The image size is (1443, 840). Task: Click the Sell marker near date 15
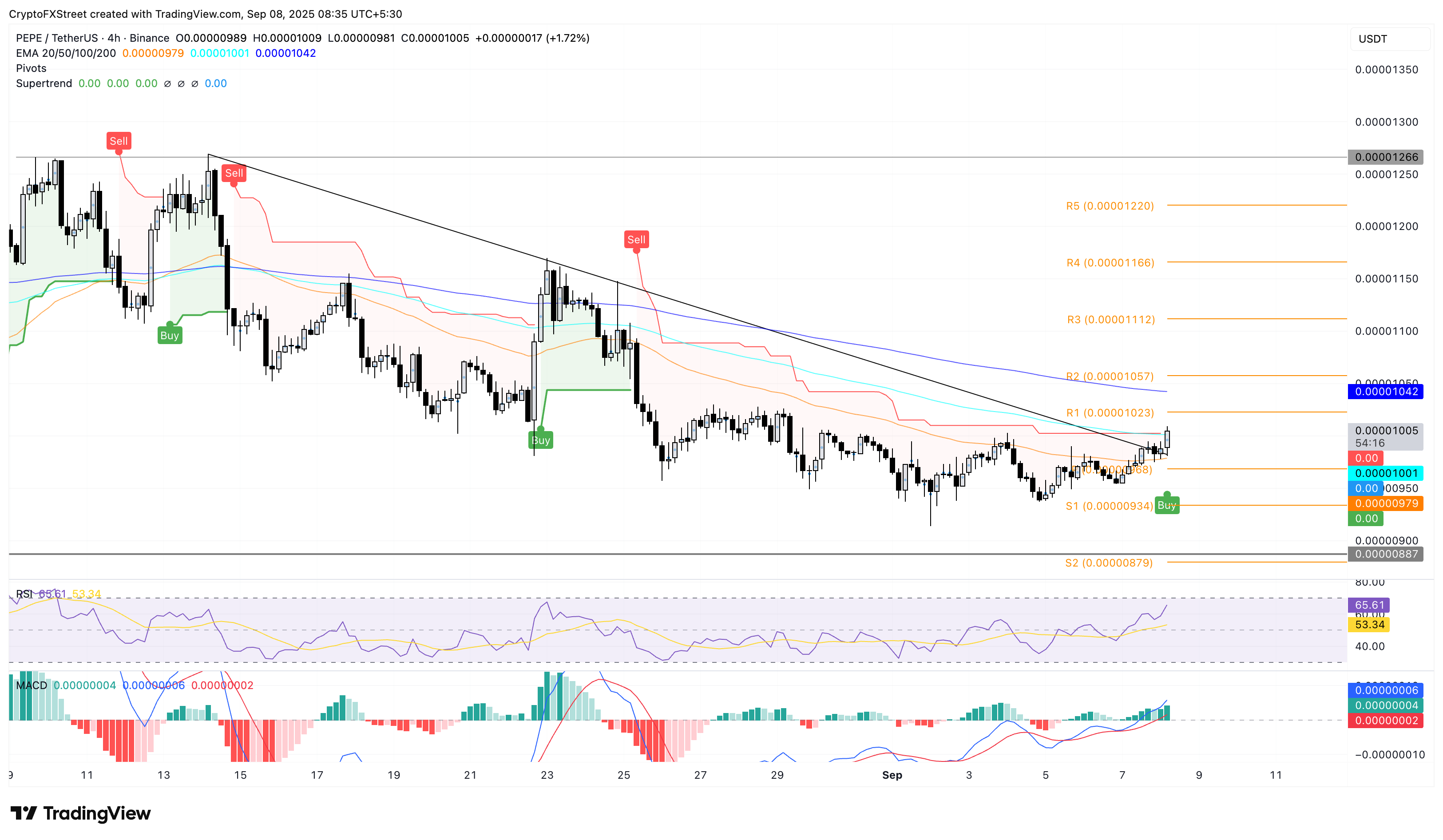[234, 173]
